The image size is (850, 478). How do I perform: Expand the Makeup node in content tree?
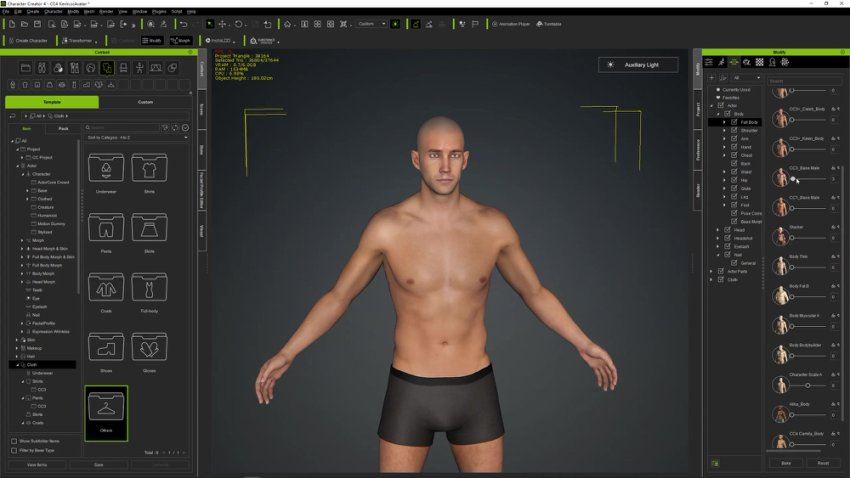pos(17,348)
